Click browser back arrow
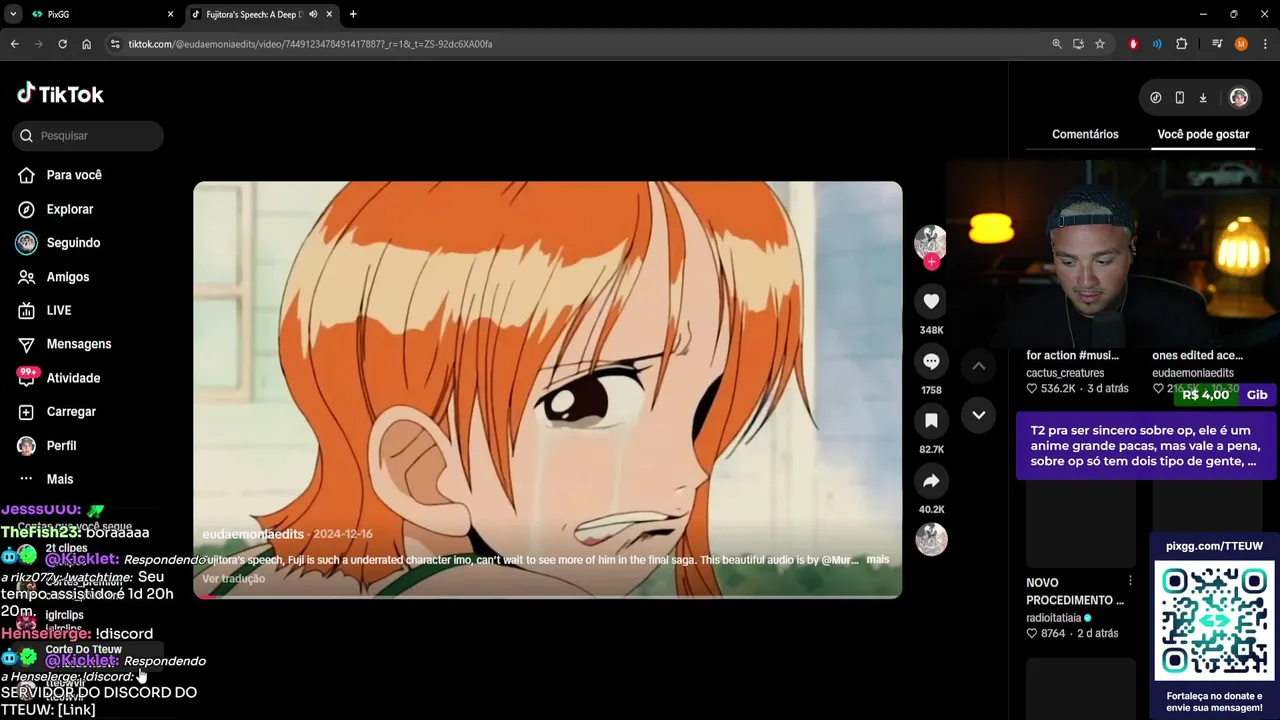1280x720 pixels. pos(14,44)
